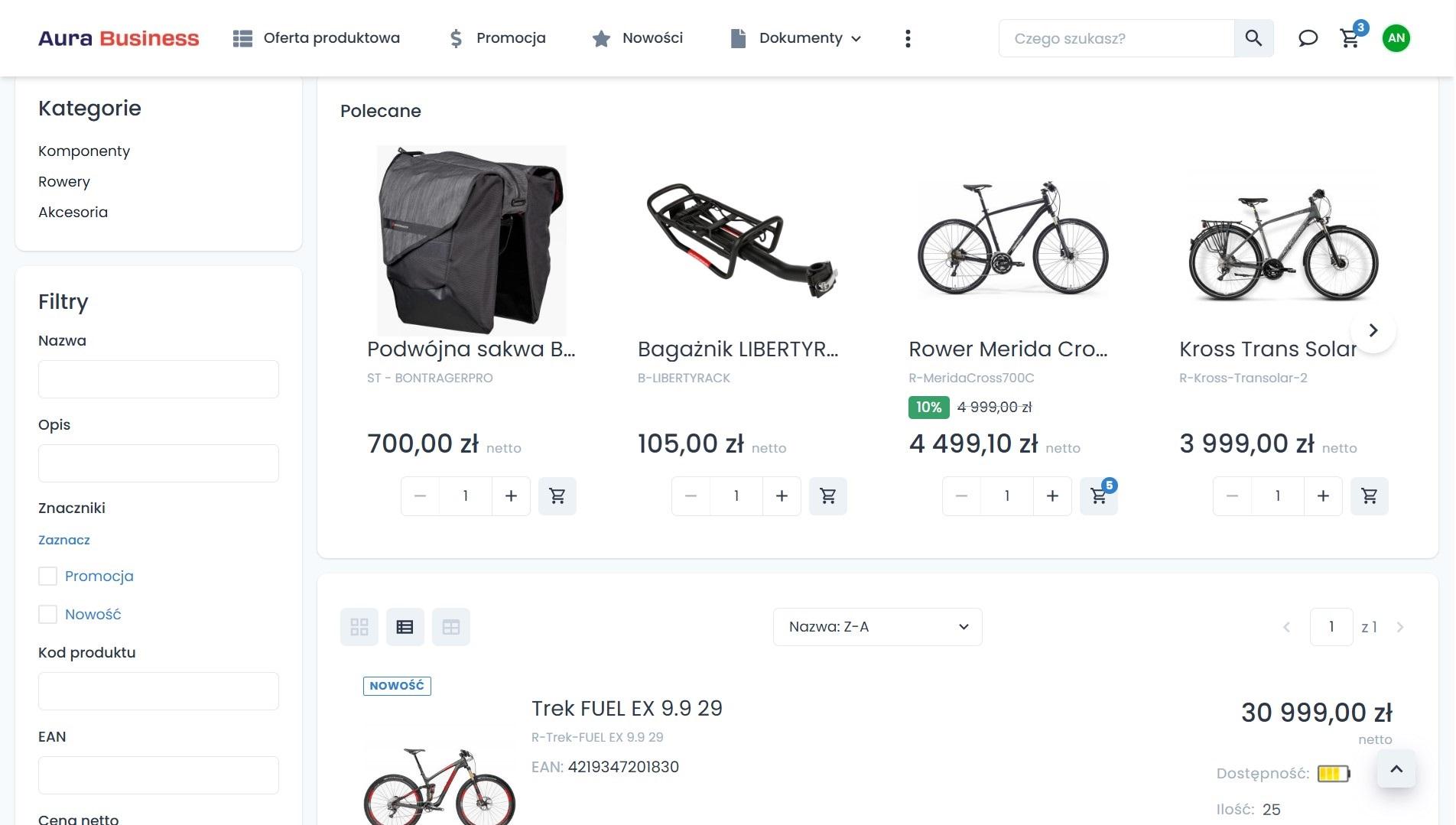Click the page number field
Viewport: 1456px width, 825px height.
pyautogui.click(x=1331, y=627)
